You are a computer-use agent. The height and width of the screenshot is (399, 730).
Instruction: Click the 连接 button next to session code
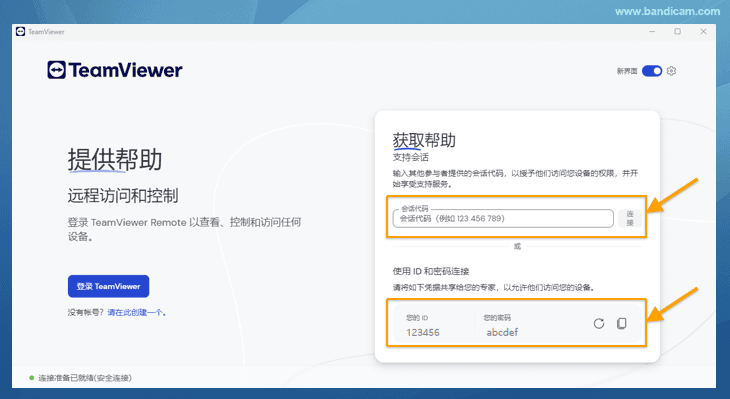(630, 218)
